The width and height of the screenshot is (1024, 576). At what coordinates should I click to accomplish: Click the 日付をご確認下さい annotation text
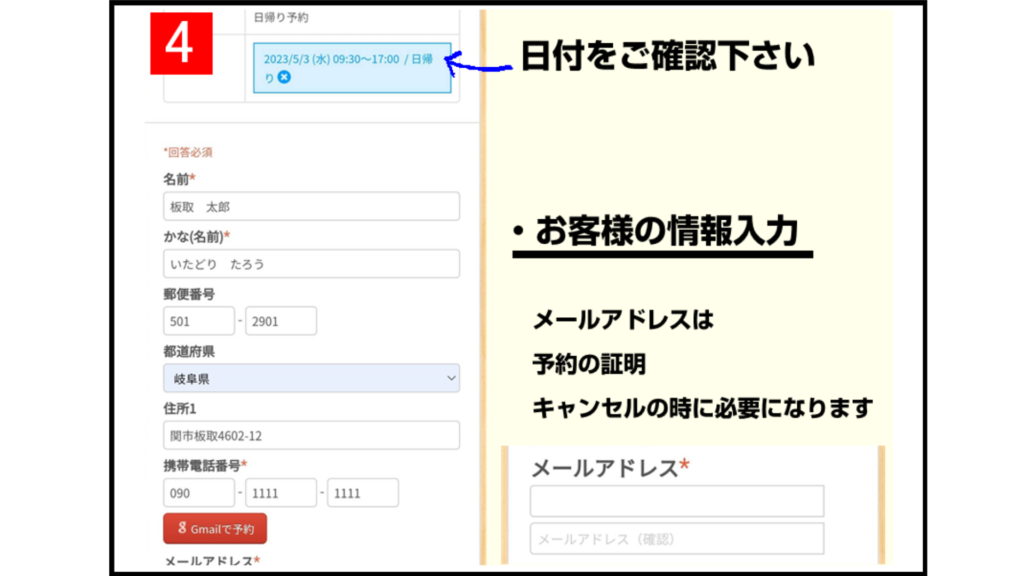(x=667, y=56)
